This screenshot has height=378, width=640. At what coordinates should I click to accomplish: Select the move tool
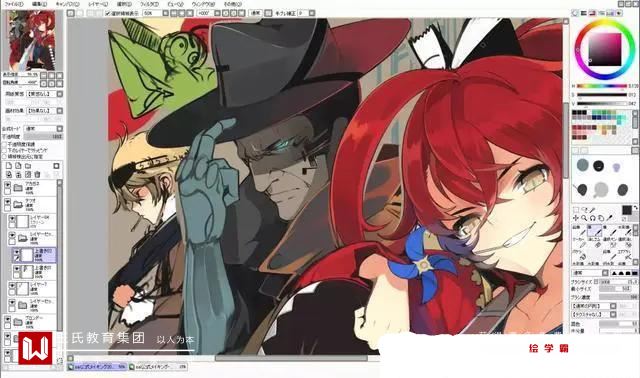[x=576, y=218]
